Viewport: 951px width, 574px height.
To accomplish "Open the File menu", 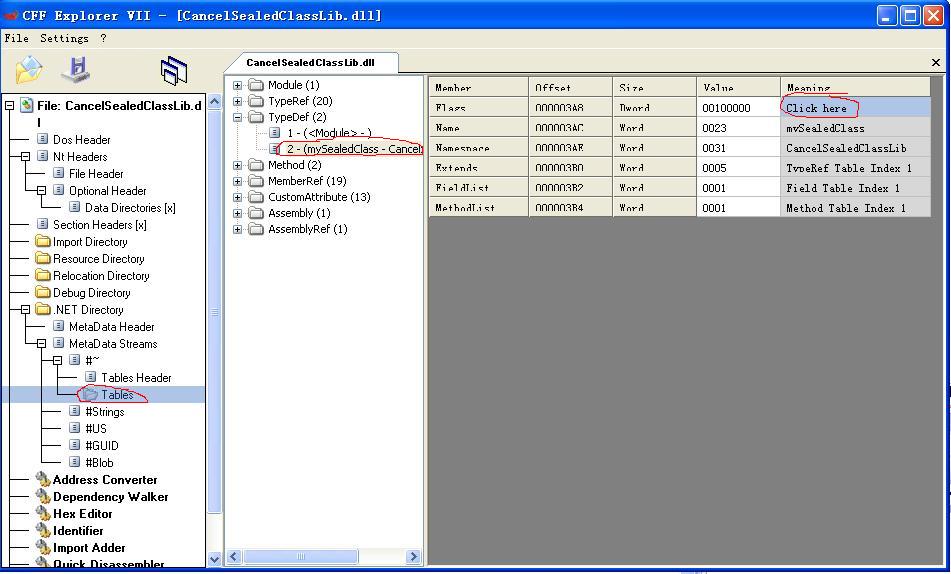I will click(x=16, y=38).
